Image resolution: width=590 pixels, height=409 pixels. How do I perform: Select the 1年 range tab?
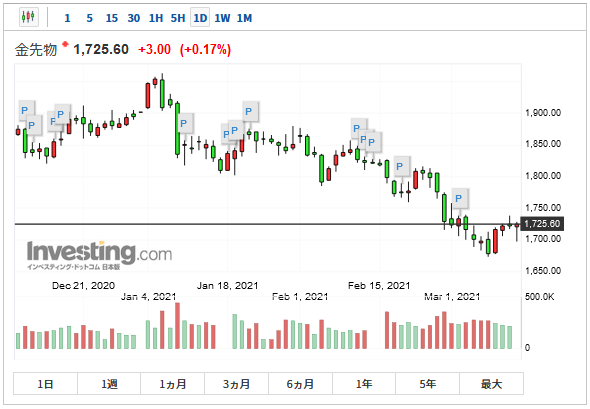pyautogui.click(x=364, y=384)
